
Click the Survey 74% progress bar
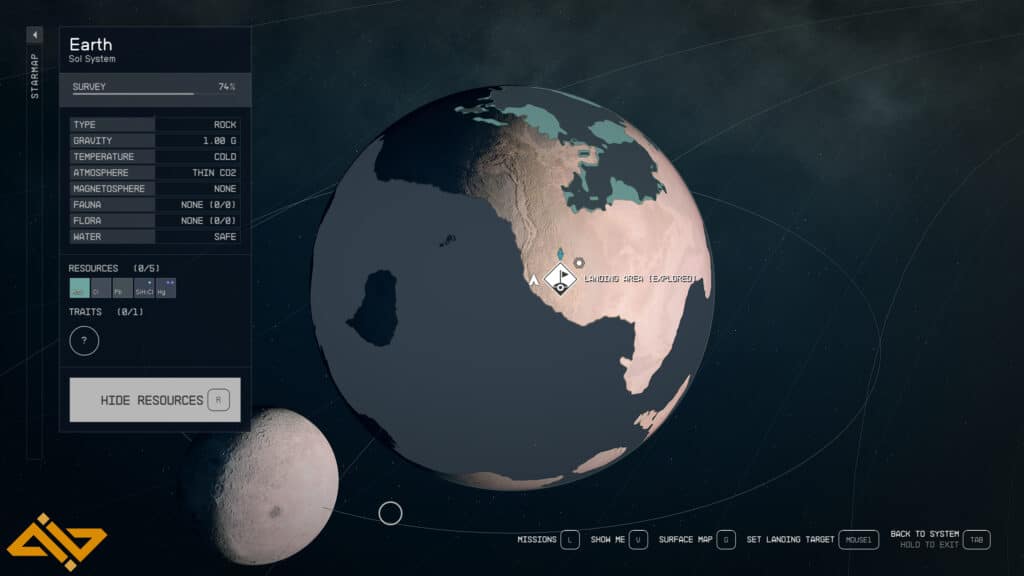(155, 88)
